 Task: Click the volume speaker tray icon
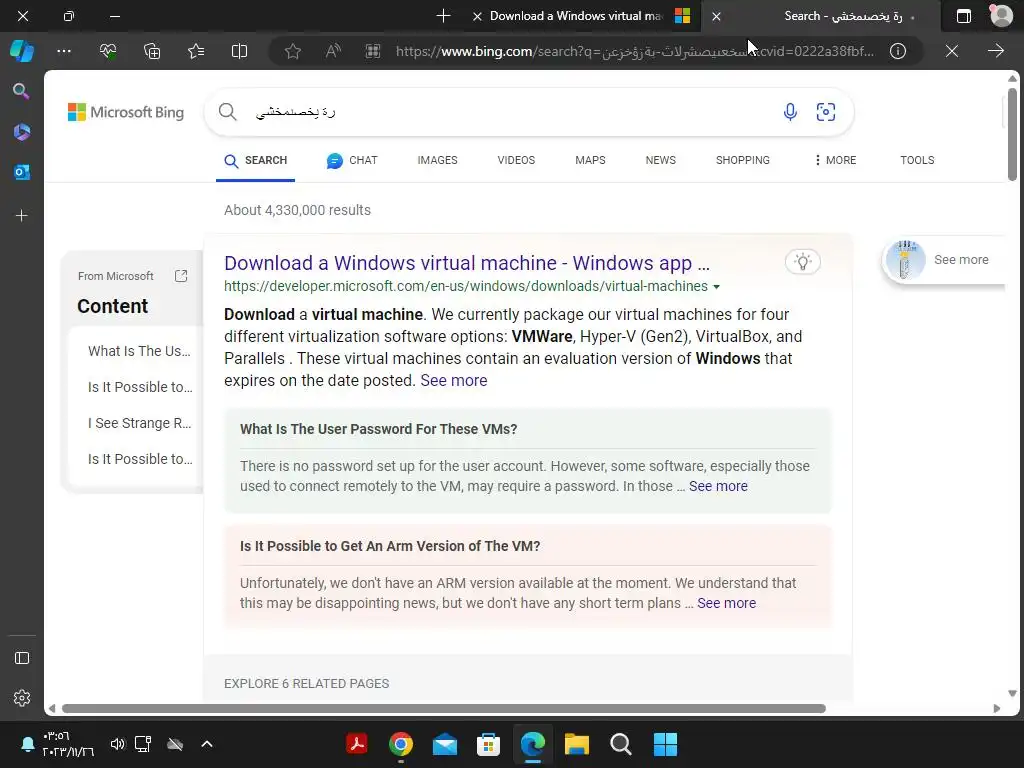(118, 744)
